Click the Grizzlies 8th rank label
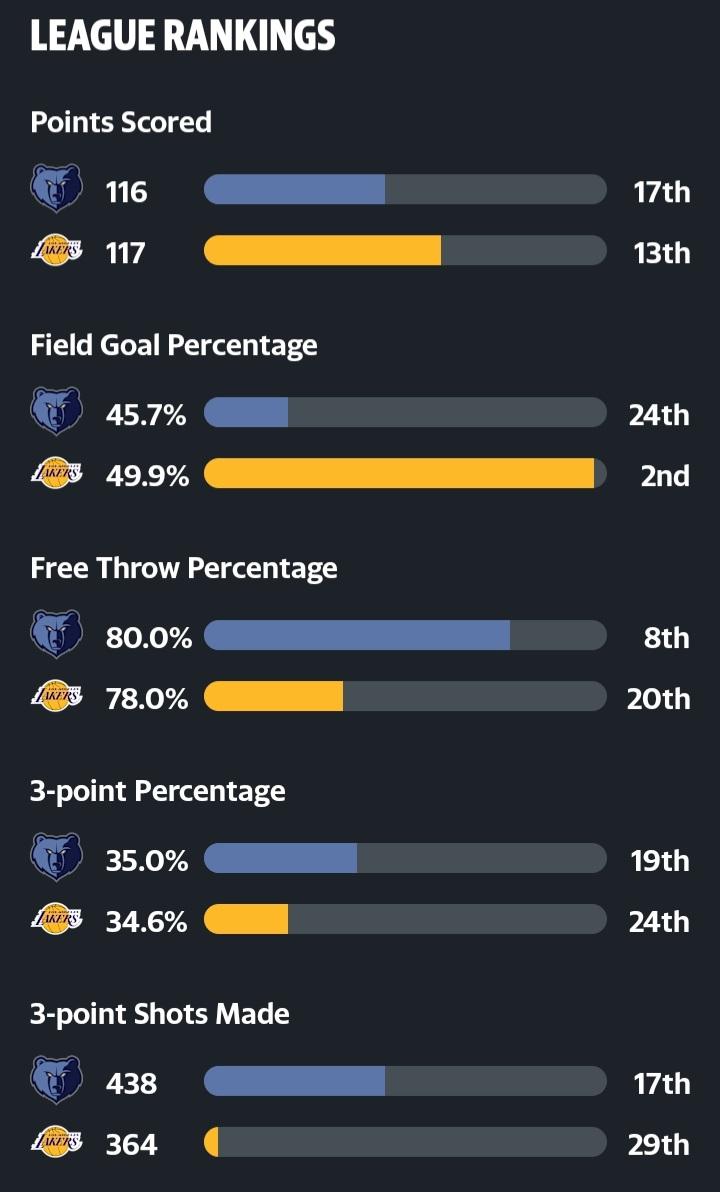This screenshot has width=720, height=1192. 666,637
